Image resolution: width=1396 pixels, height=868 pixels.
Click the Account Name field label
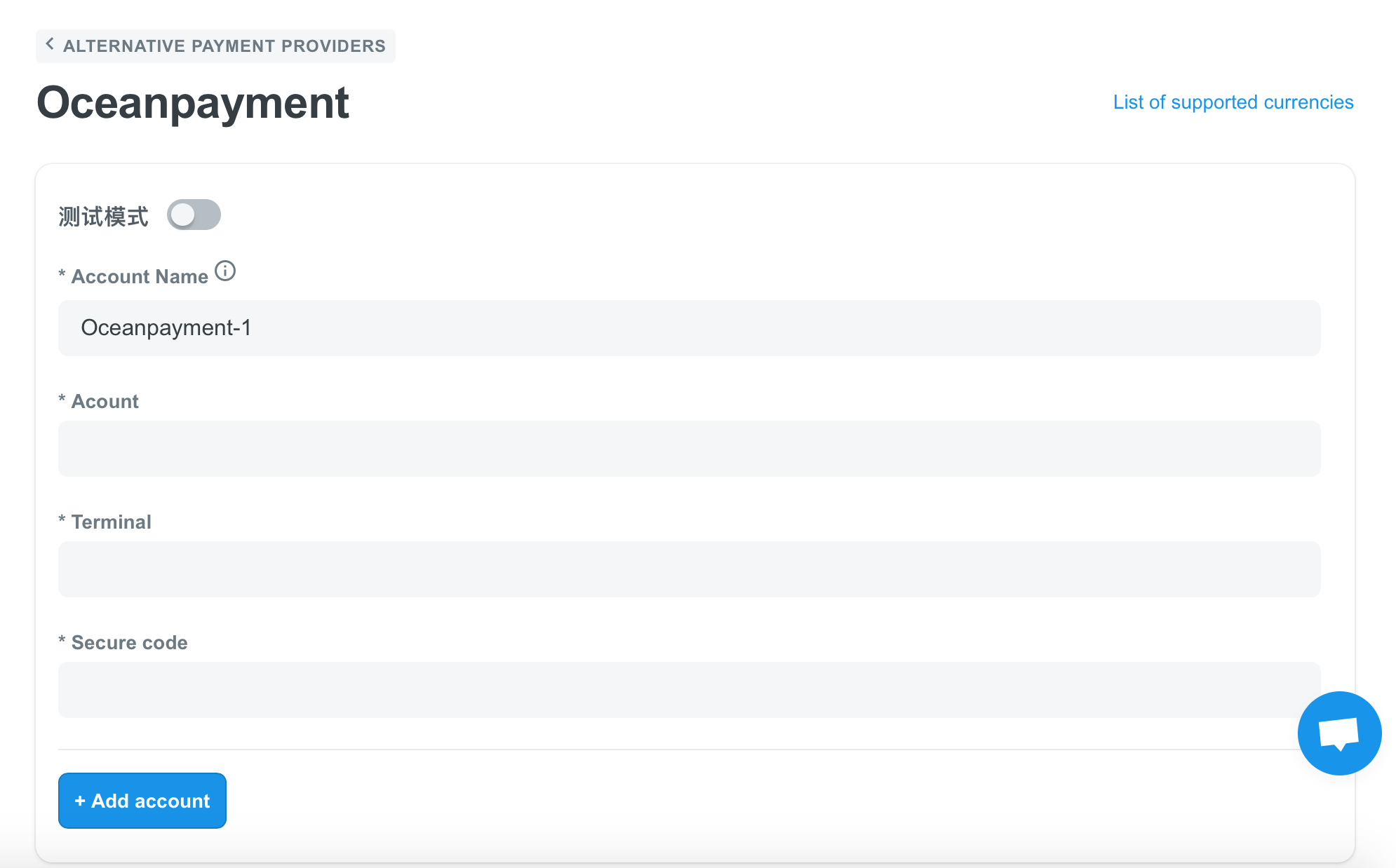(x=140, y=276)
